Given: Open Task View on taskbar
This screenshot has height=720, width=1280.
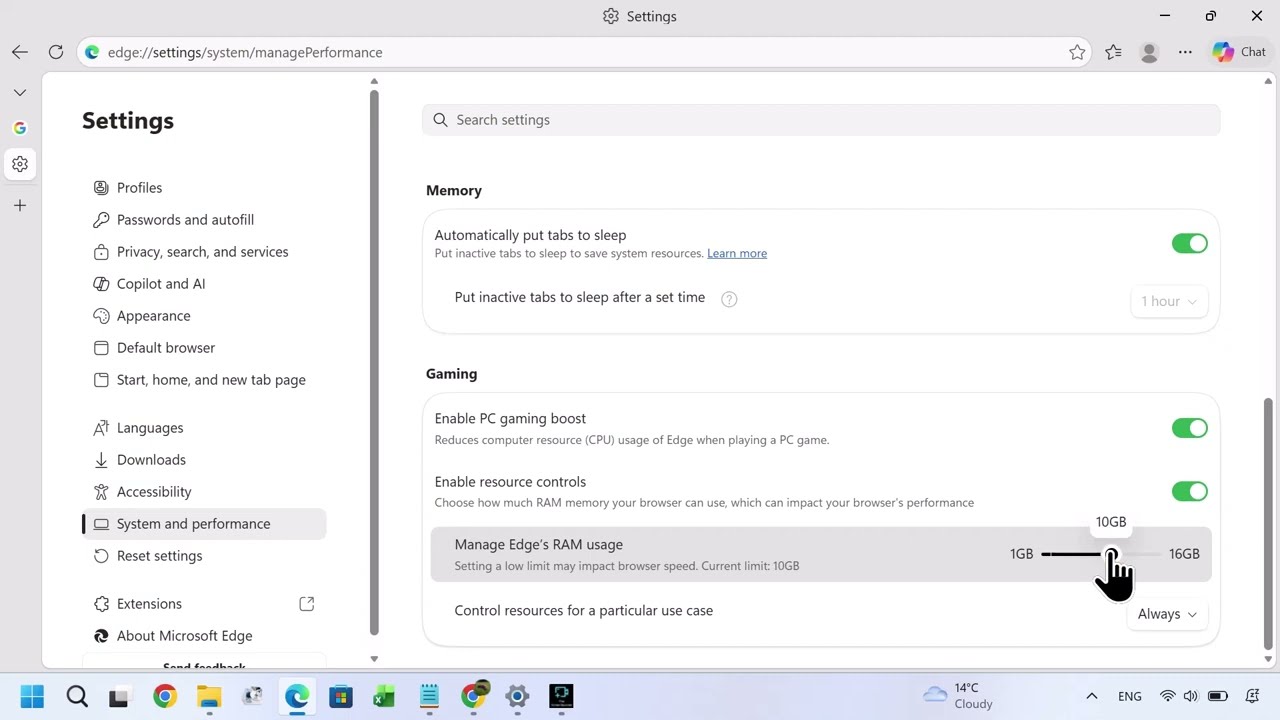Looking at the screenshot, I should point(119,696).
